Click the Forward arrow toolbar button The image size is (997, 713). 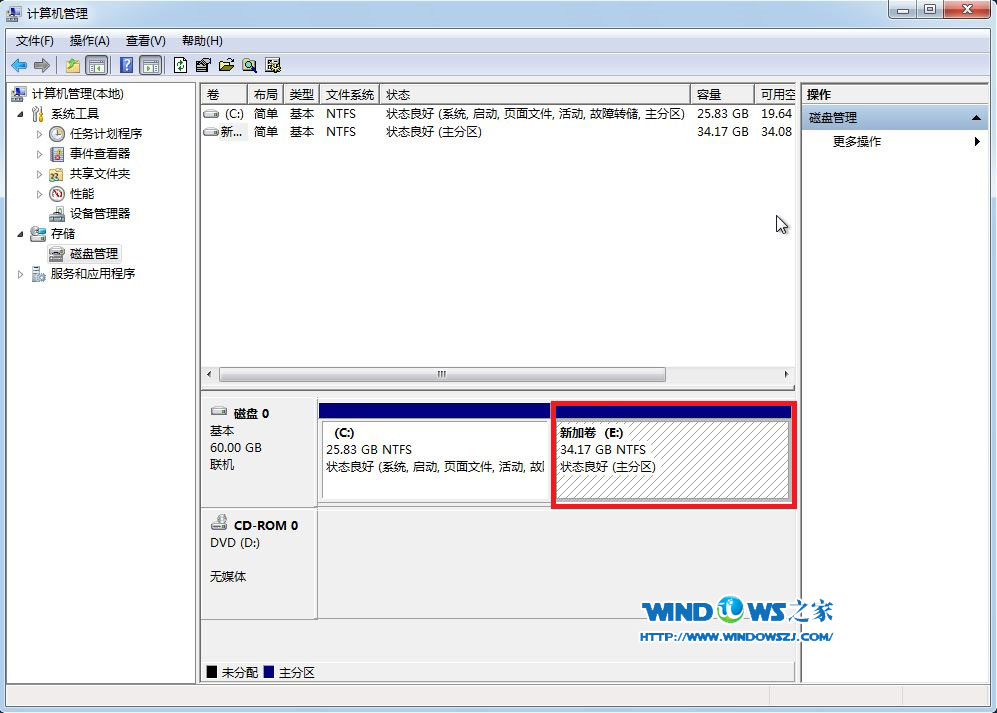42,65
